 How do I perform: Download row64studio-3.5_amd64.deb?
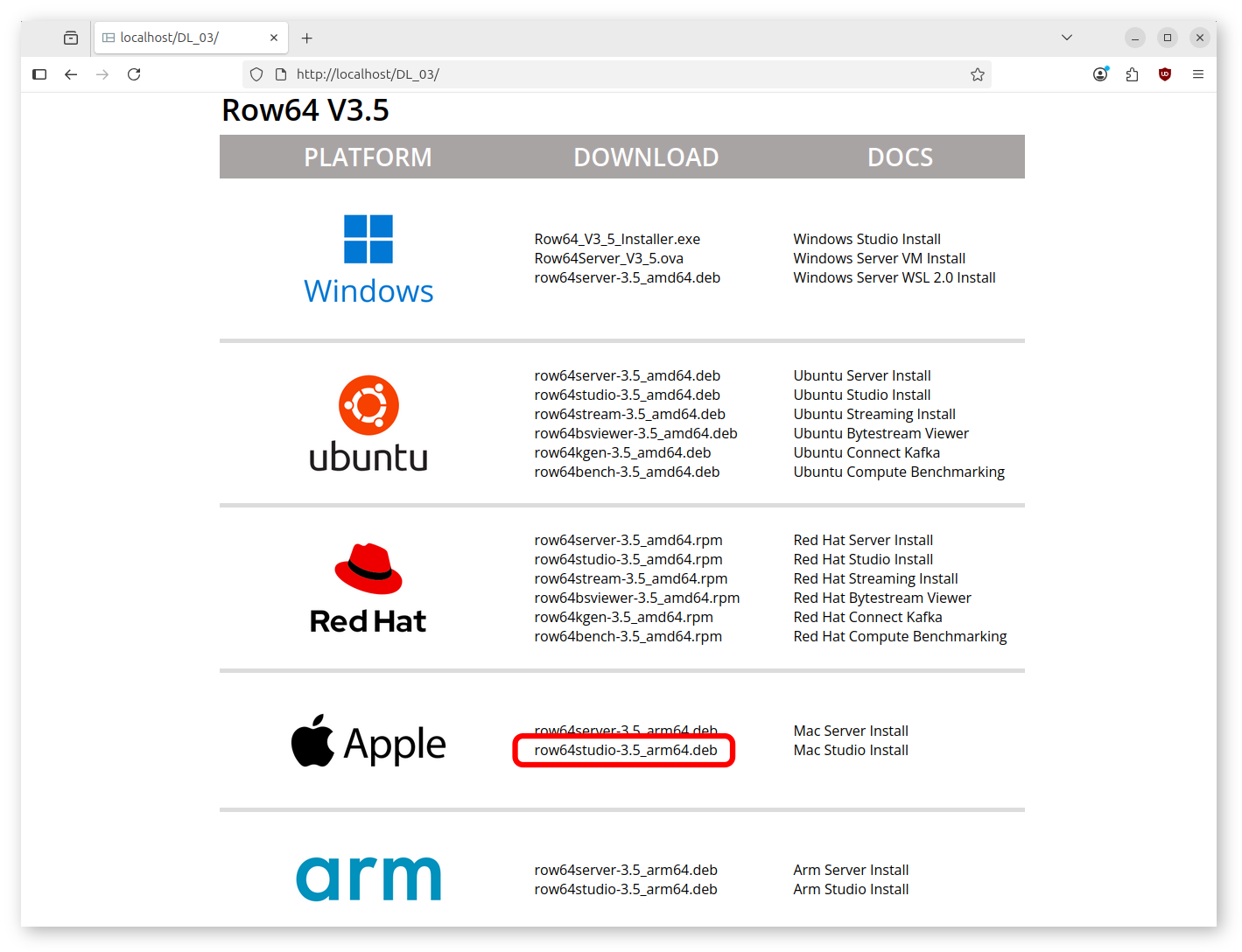click(x=627, y=395)
